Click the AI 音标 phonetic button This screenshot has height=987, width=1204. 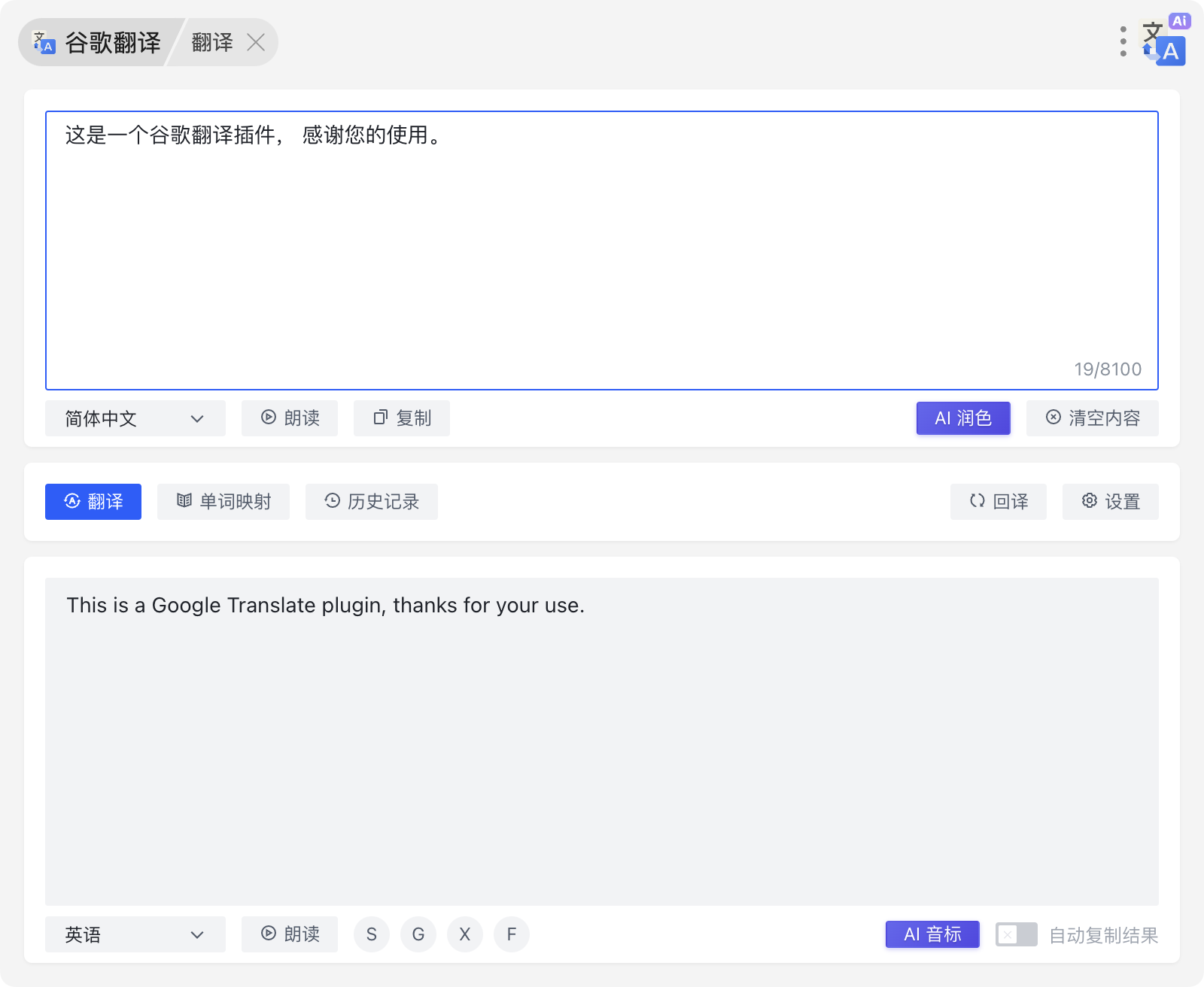pyautogui.click(x=932, y=934)
